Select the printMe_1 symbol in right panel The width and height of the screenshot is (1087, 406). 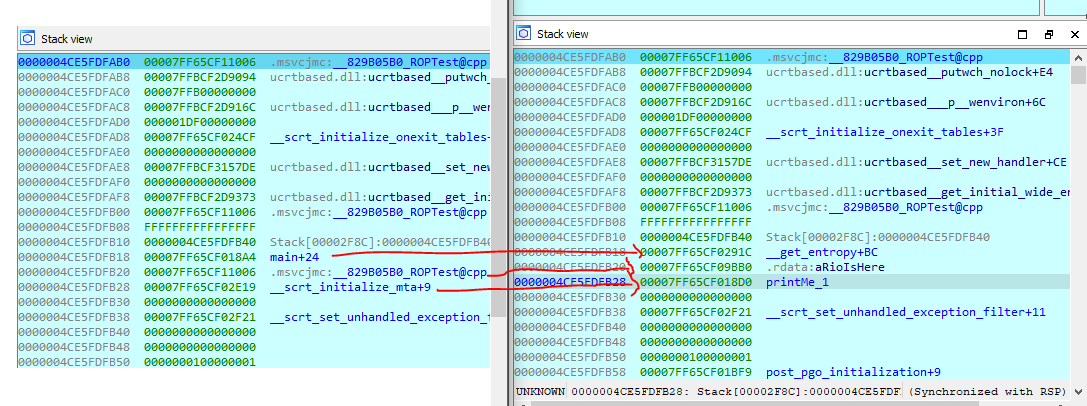(797, 282)
